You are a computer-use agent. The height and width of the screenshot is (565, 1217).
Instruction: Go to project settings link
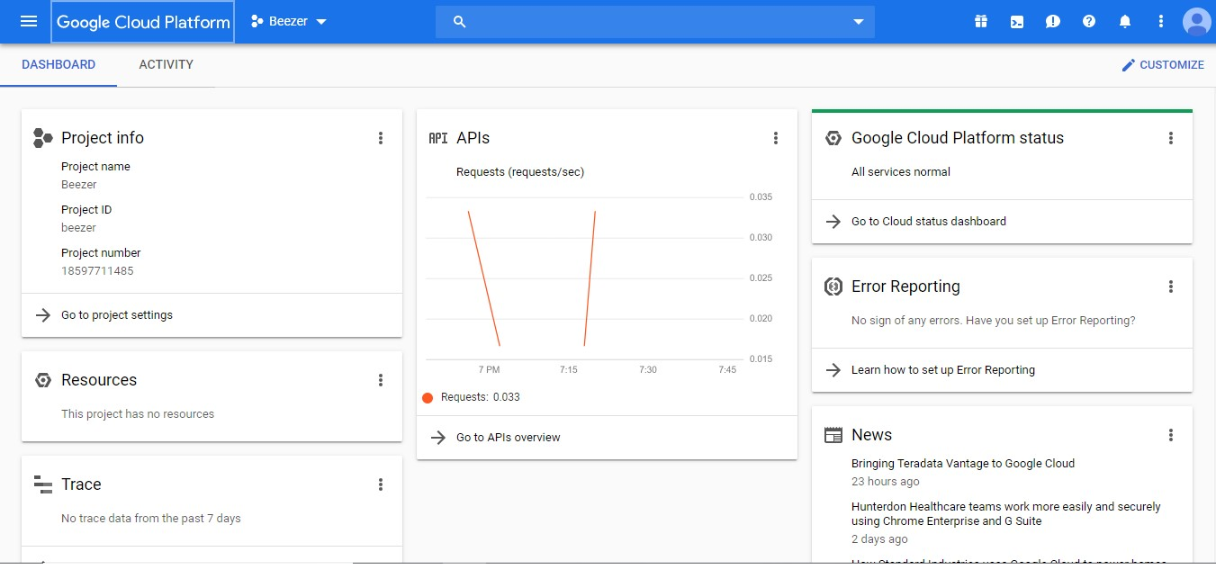(x=116, y=315)
